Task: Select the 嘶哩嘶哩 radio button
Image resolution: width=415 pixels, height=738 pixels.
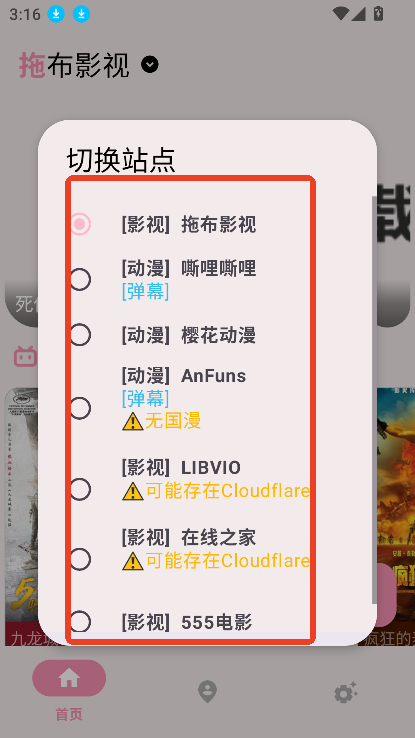Action: [x=80, y=280]
